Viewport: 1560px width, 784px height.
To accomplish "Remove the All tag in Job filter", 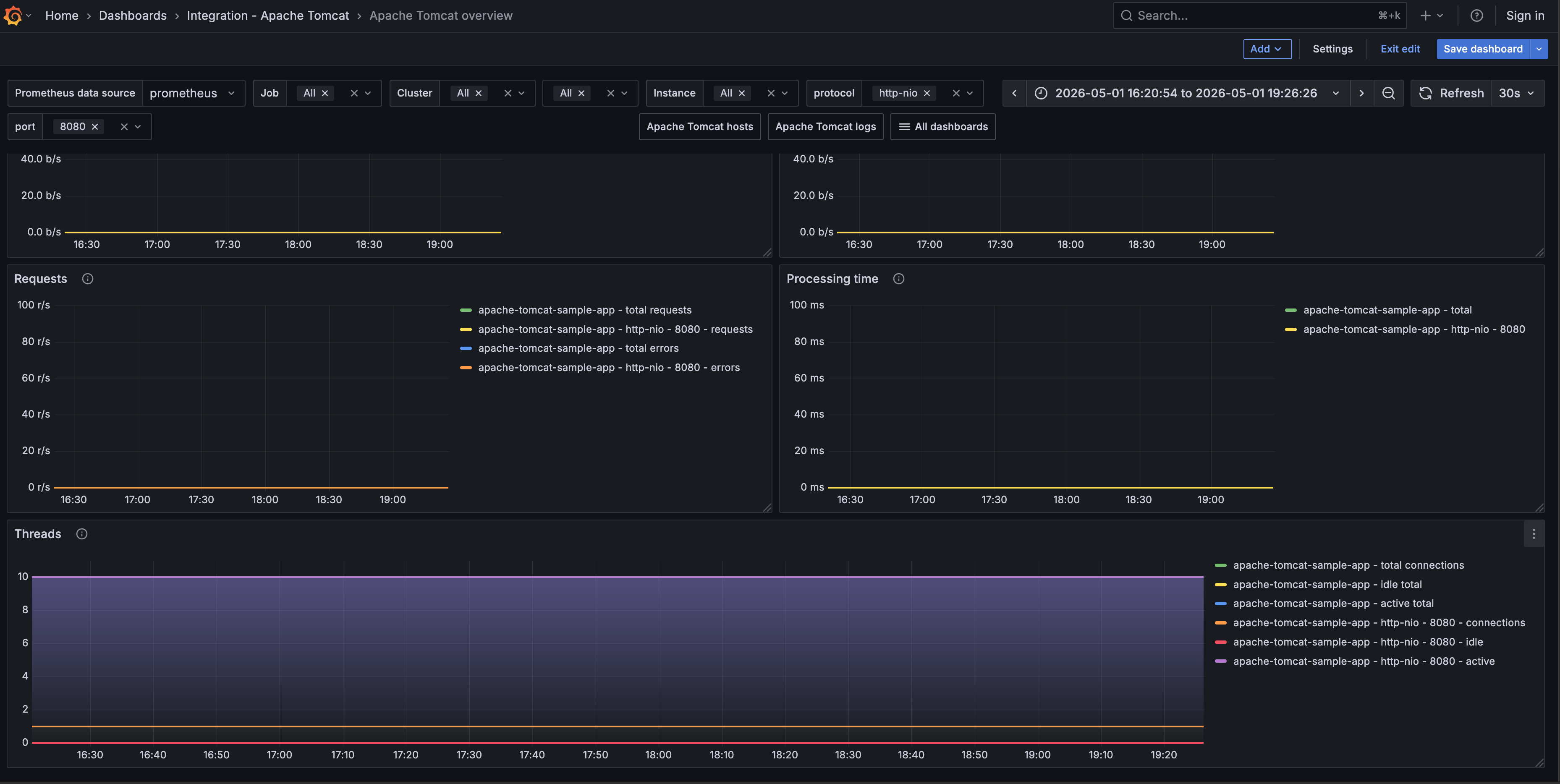I will pyautogui.click(x=325, y=93).
